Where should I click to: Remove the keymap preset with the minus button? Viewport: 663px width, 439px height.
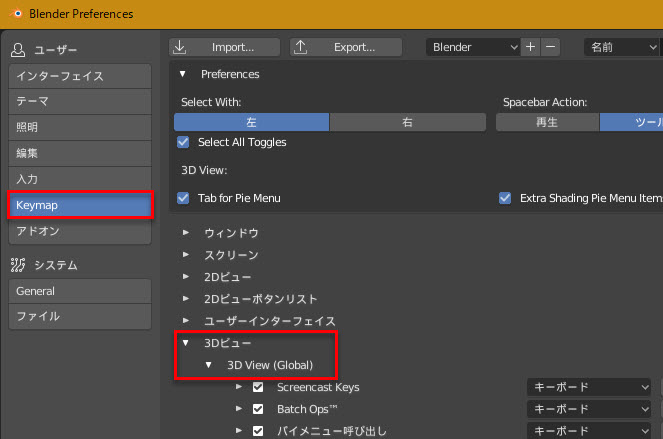(550, 47)
